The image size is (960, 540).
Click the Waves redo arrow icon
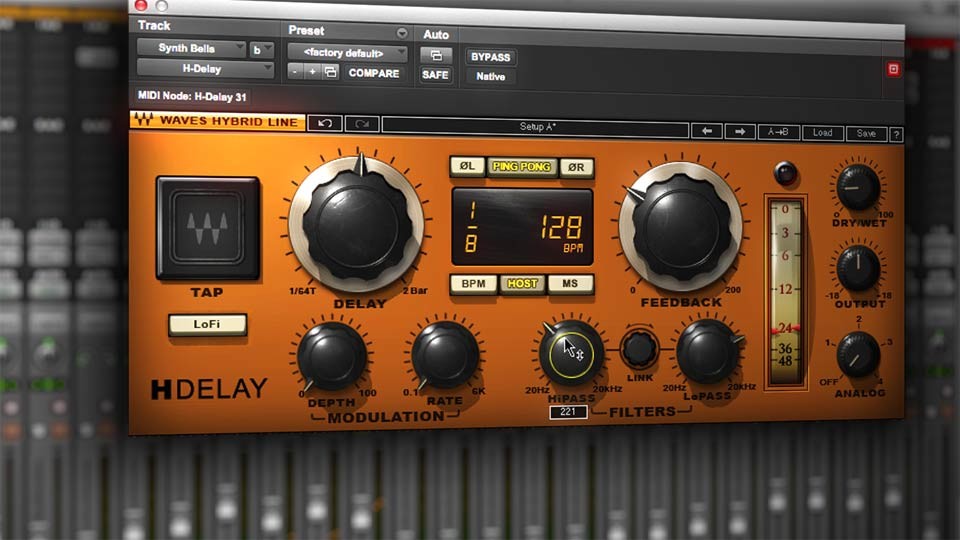pos(362,124)
